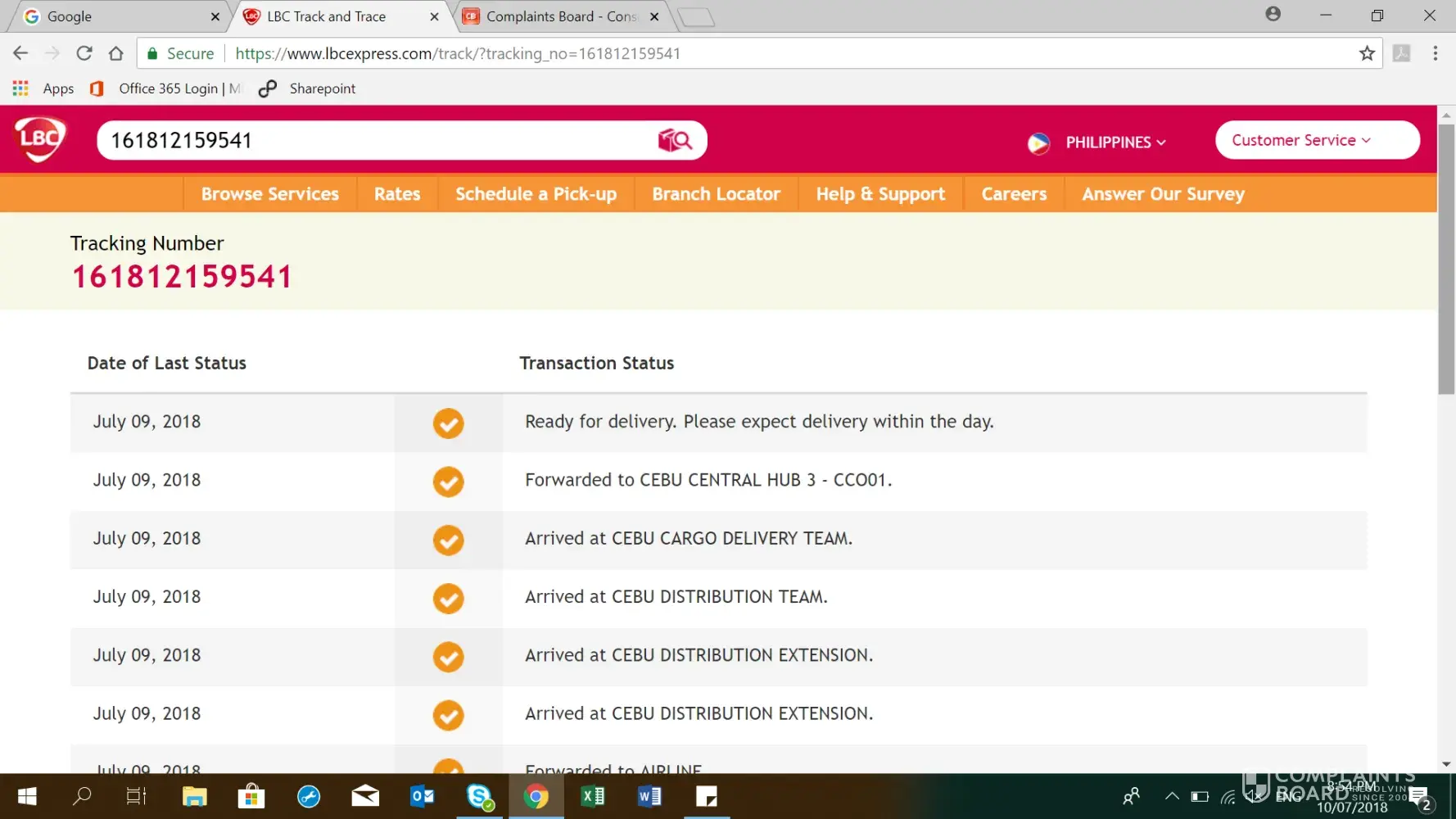
Task: Click Schedule a Pick-up in navigation
Action: point(536,194)
